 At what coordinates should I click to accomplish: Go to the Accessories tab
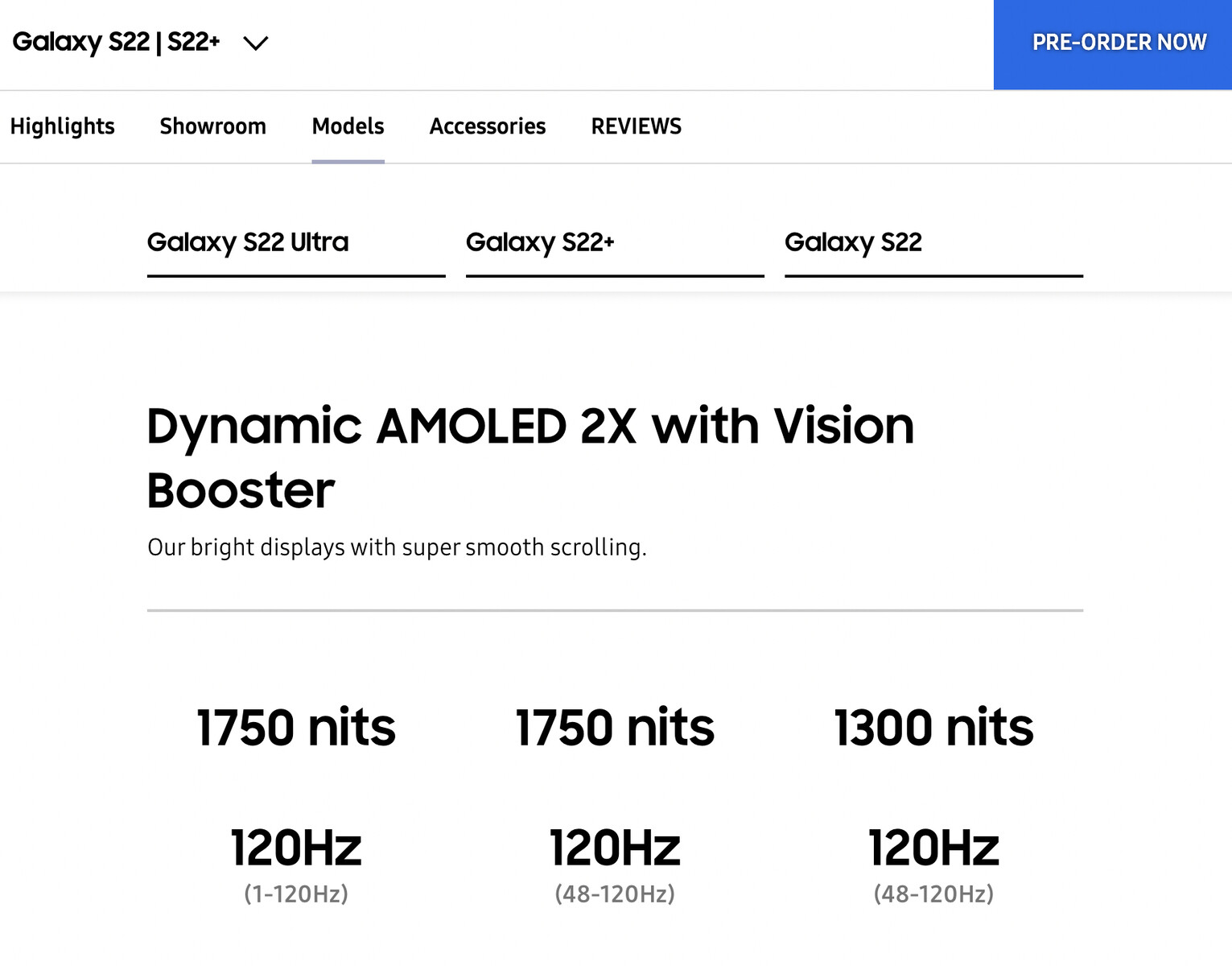tap(488, 126)
